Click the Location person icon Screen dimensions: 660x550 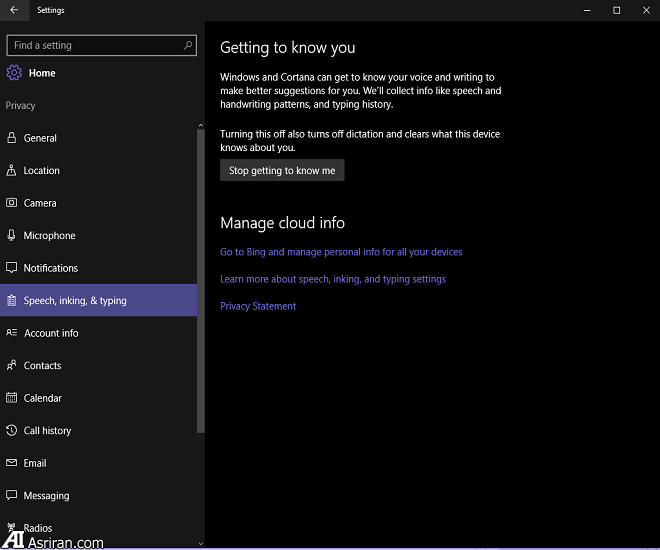coord(12,171)
